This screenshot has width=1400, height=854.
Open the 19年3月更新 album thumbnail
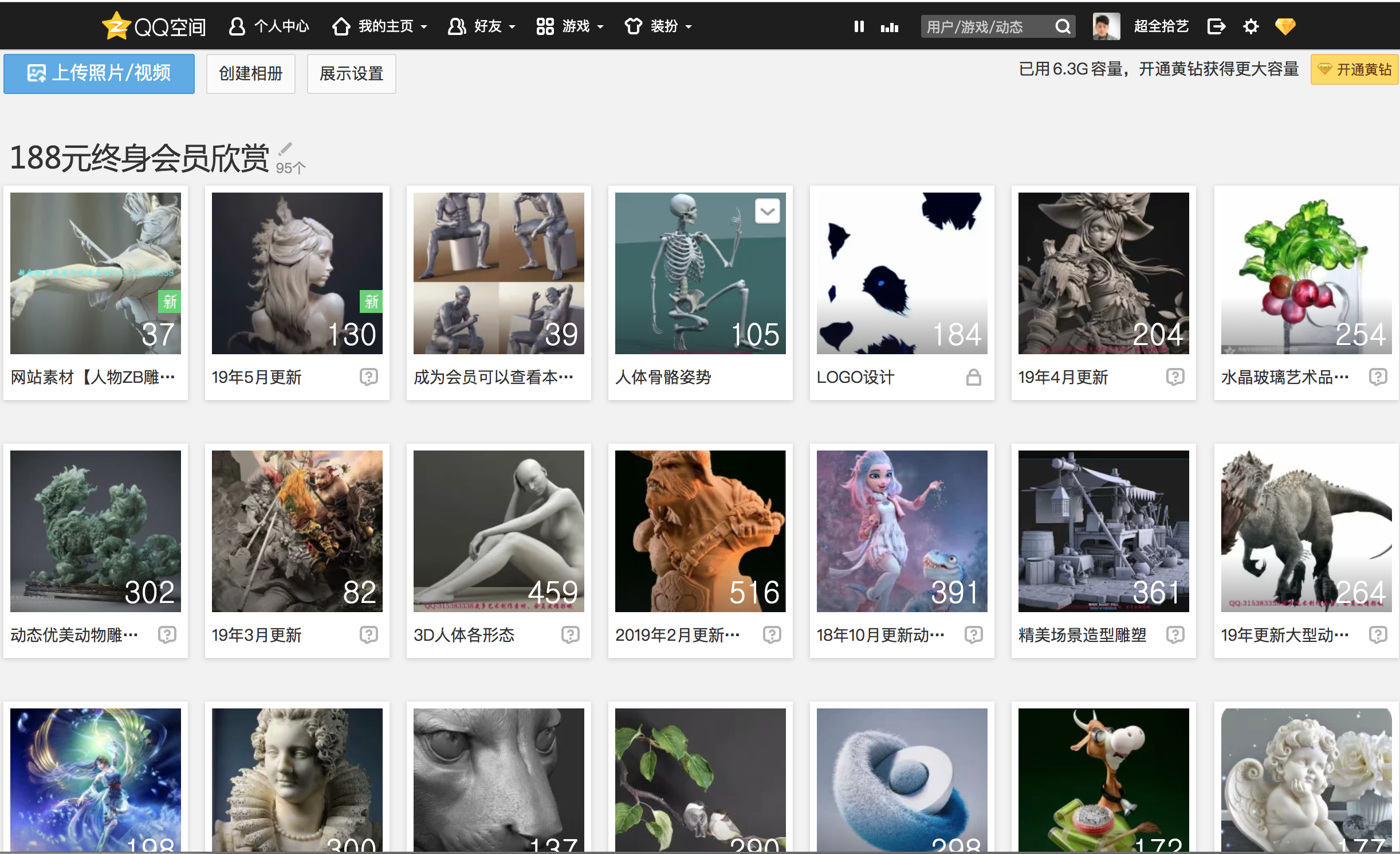tap(297, 531)
